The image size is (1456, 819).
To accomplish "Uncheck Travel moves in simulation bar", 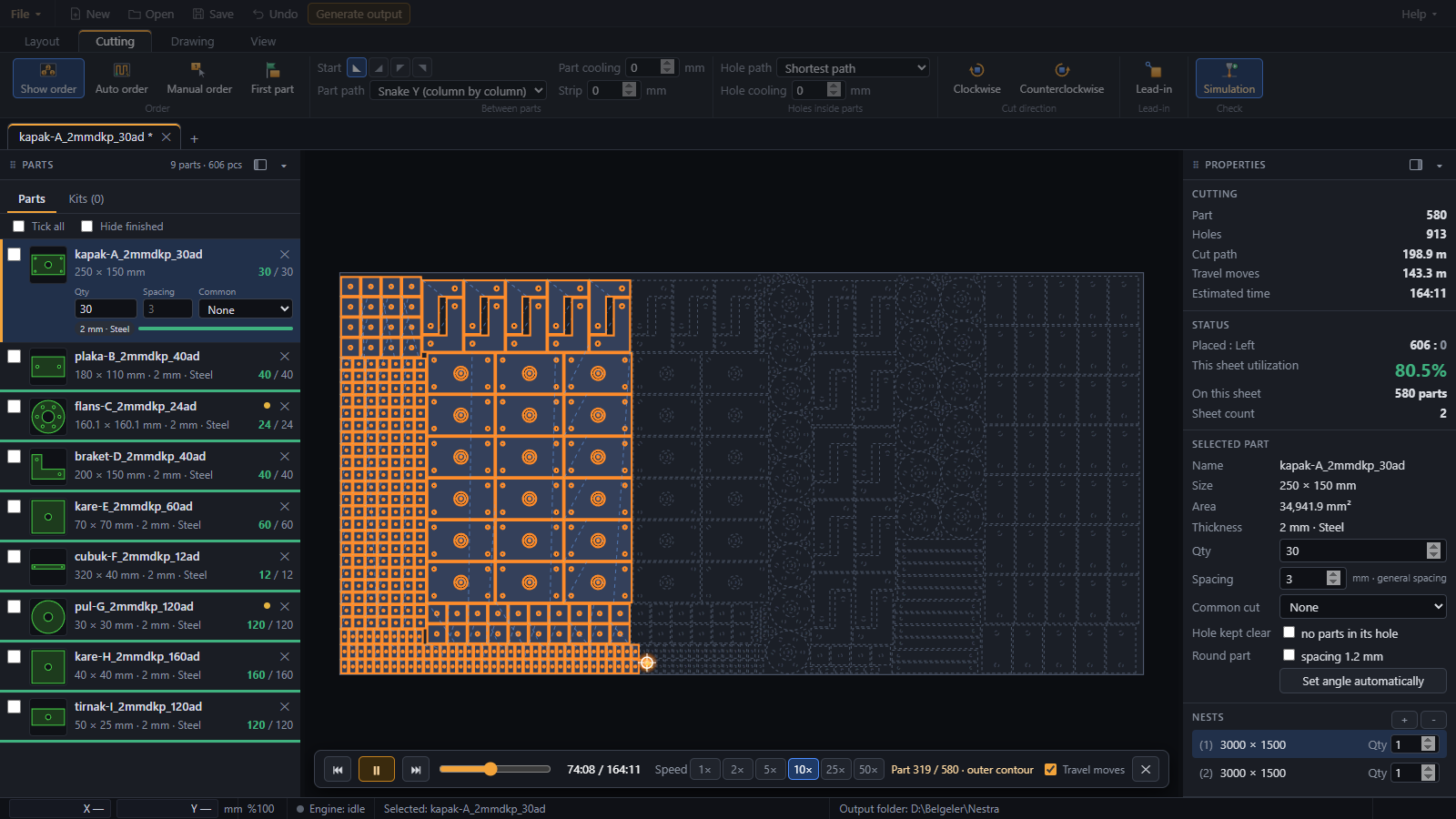I will [1051, 770].
